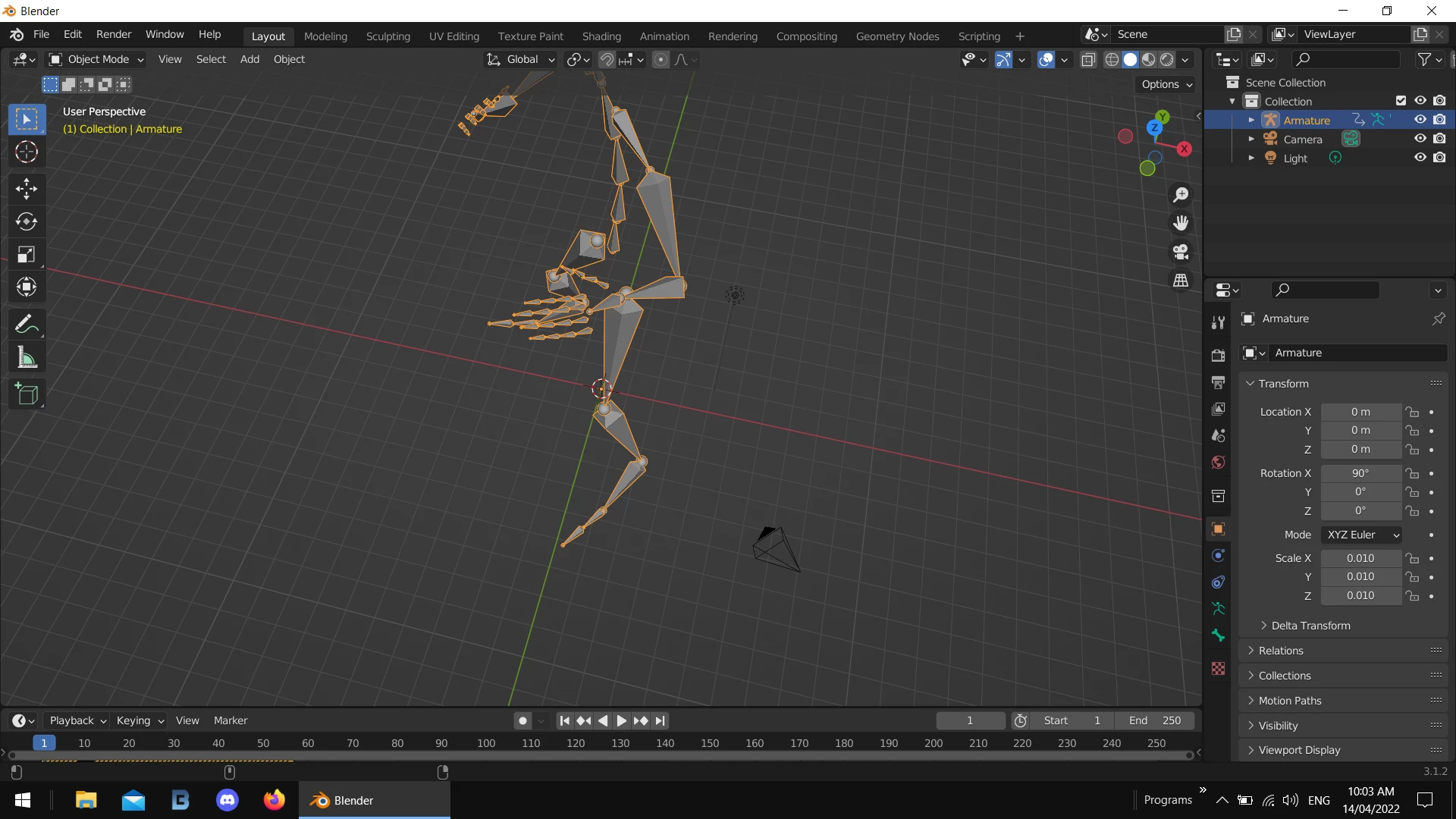Screen dimensions: 1456x819
Task: Switch perspective orthographic grid icon
Action: [x=1181, y=281]
